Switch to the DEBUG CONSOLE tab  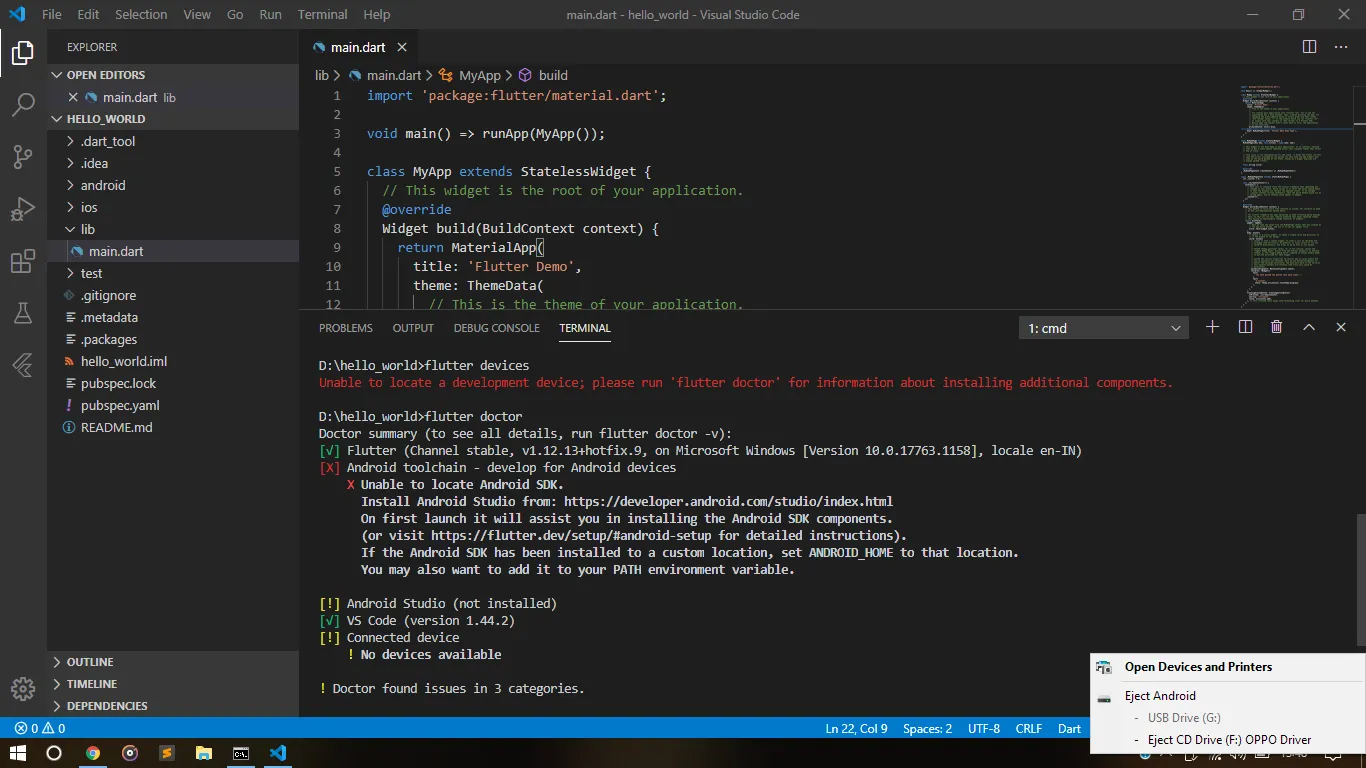[x=496, y=328]
